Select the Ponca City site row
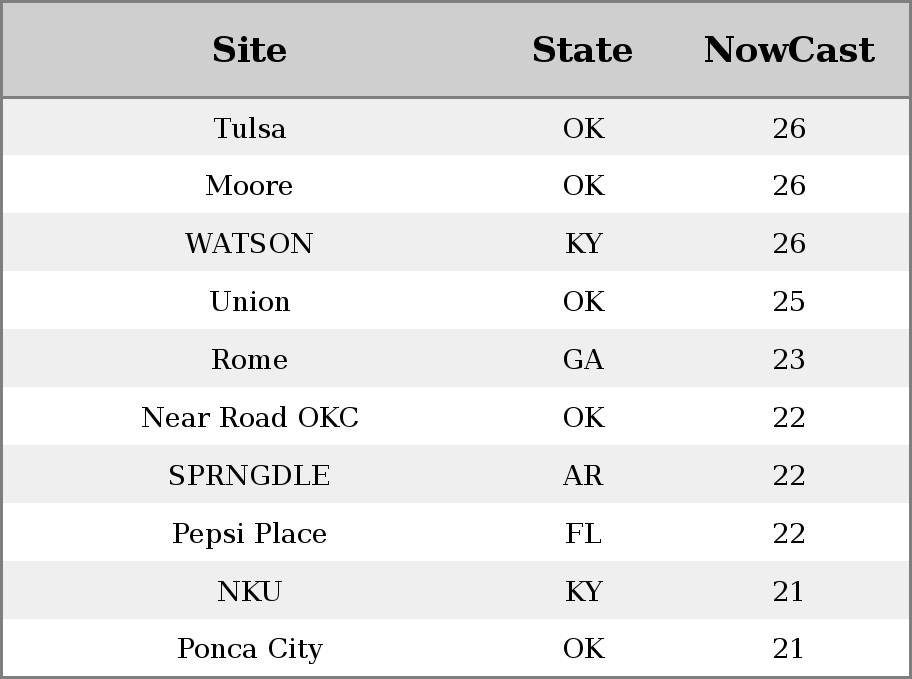912x679 pixels. (x=456, y=648)
